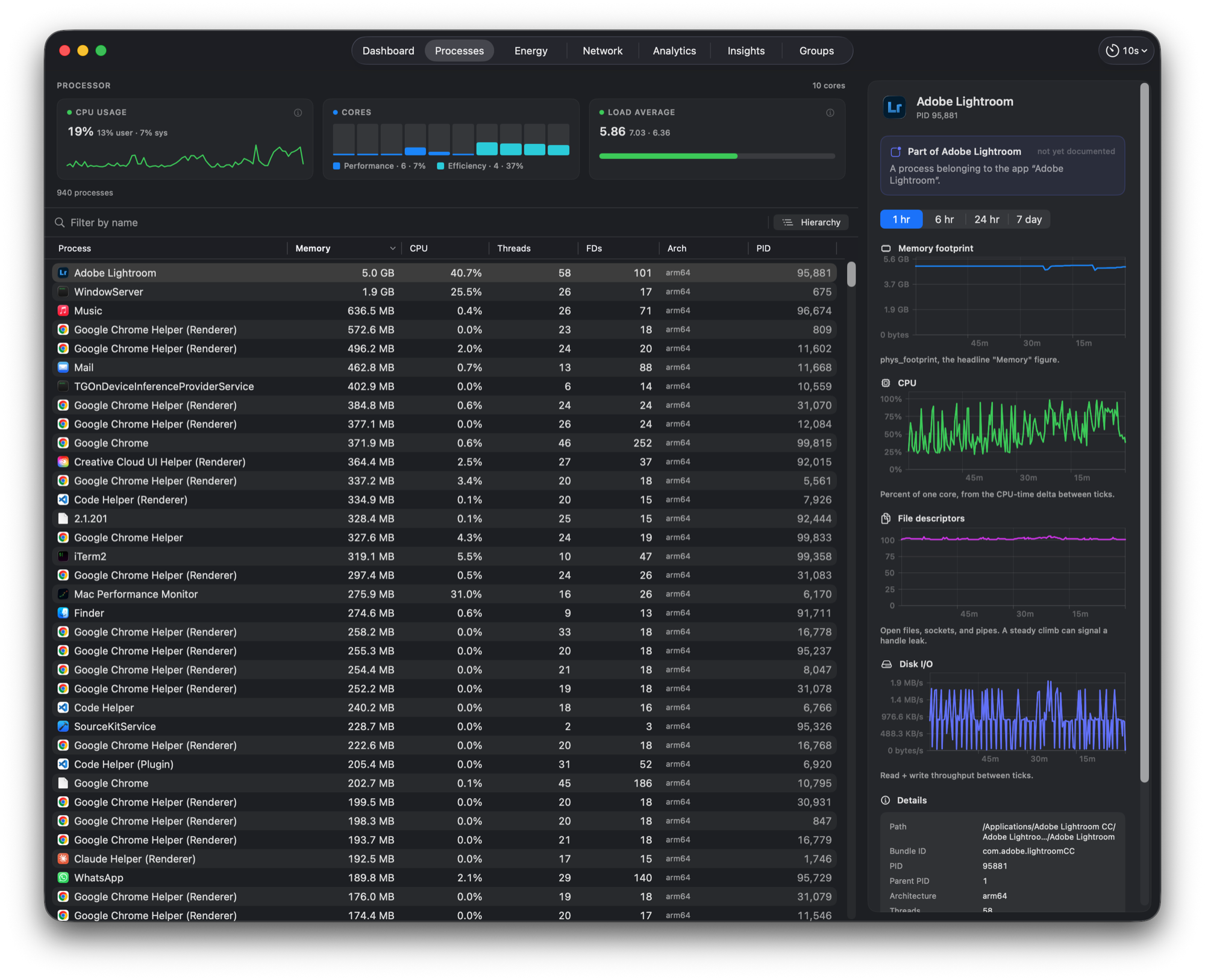Open the Analytics tab
Viewport: 1205px width, 980px height.
[x=674, y=51]
